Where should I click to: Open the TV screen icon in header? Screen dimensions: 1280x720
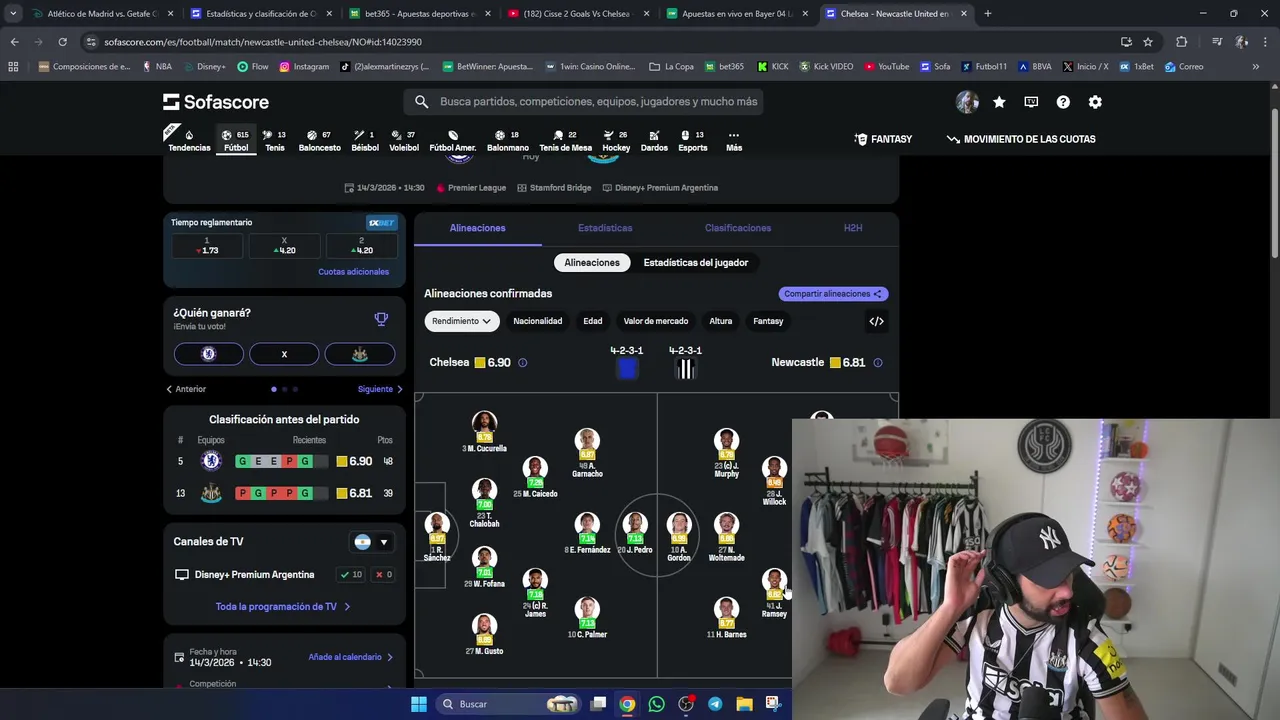coord(1031,102)
